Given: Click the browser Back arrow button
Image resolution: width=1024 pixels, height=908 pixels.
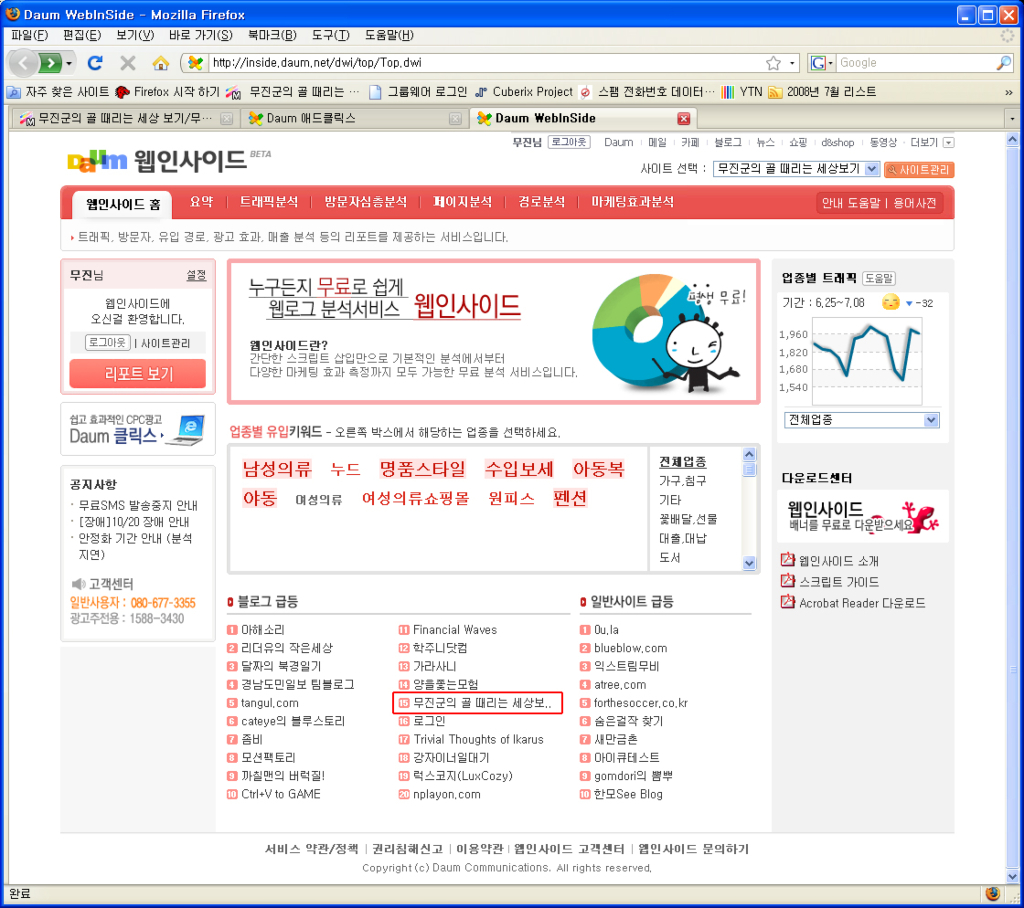Looking at the screenshot, I should [x=24, y=63].
